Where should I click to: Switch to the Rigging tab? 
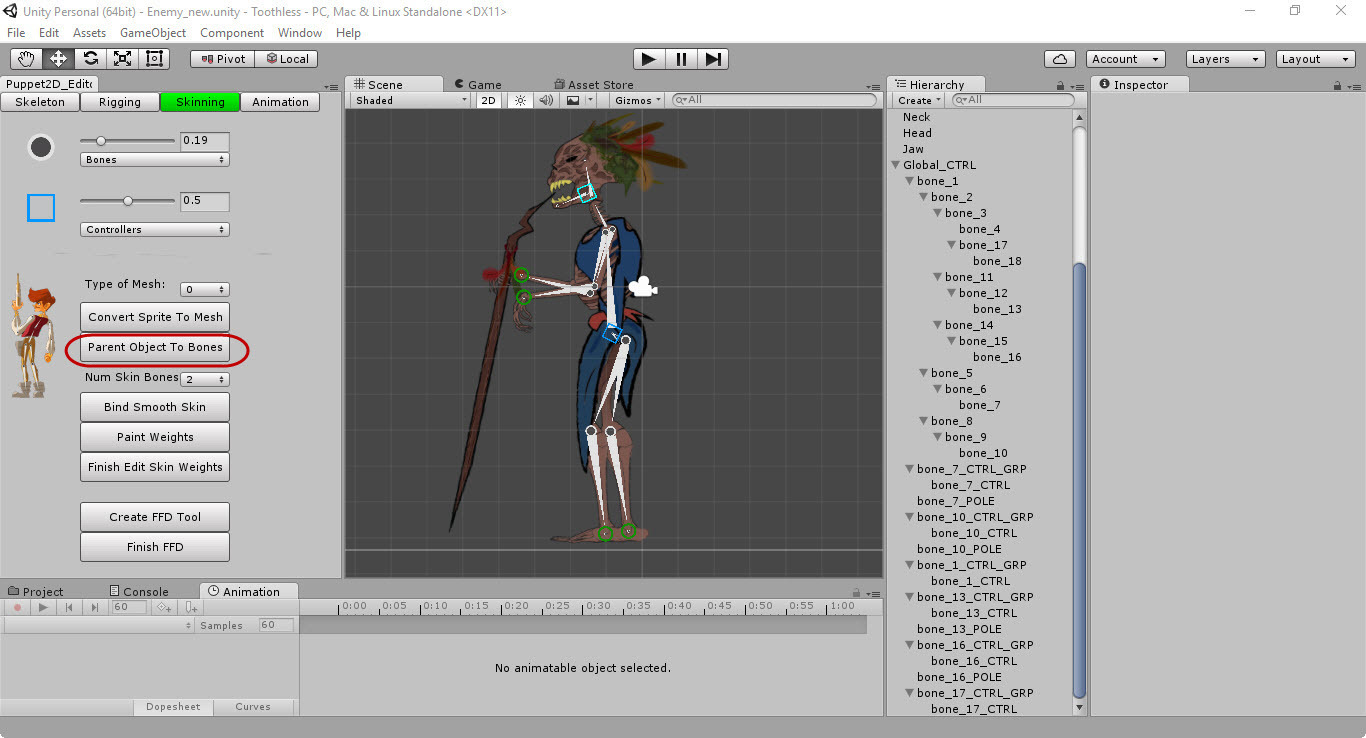coord(120,102)
